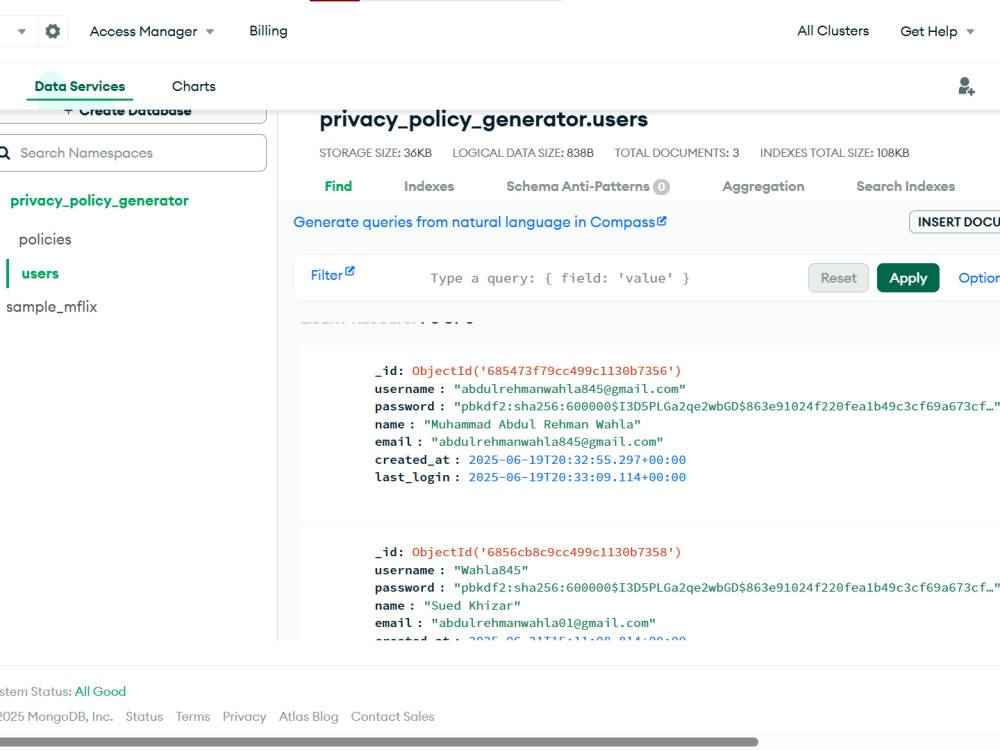Open the Indexes tab
This screenshot has width=1000, height=750.
tap(429, 186)
